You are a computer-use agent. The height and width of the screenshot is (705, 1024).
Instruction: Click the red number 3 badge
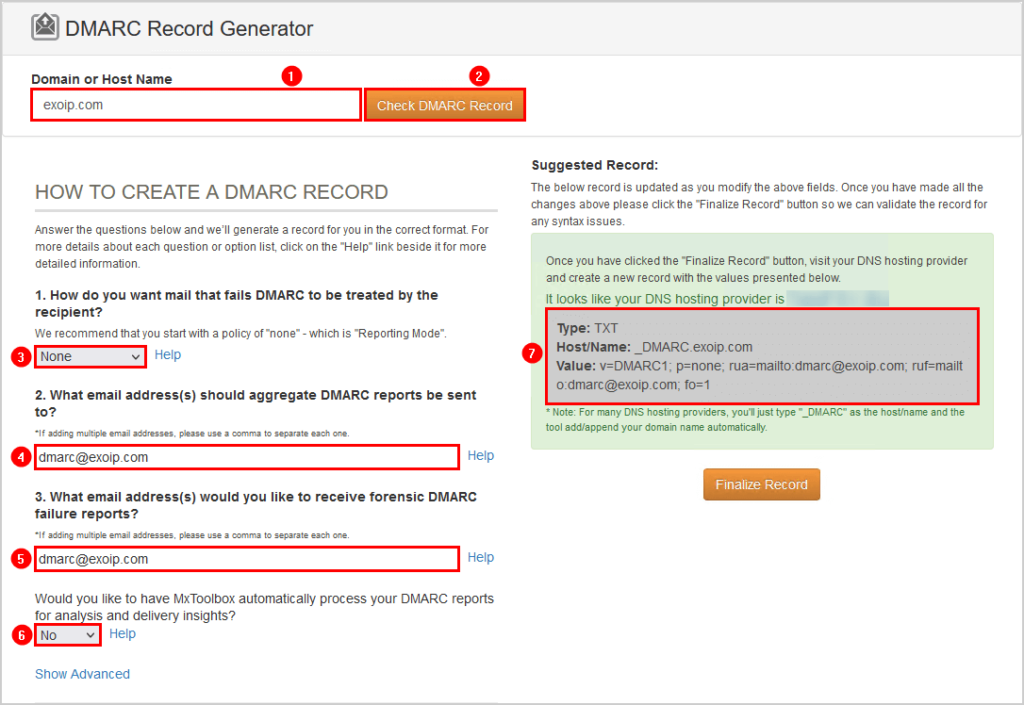[21, 356]
